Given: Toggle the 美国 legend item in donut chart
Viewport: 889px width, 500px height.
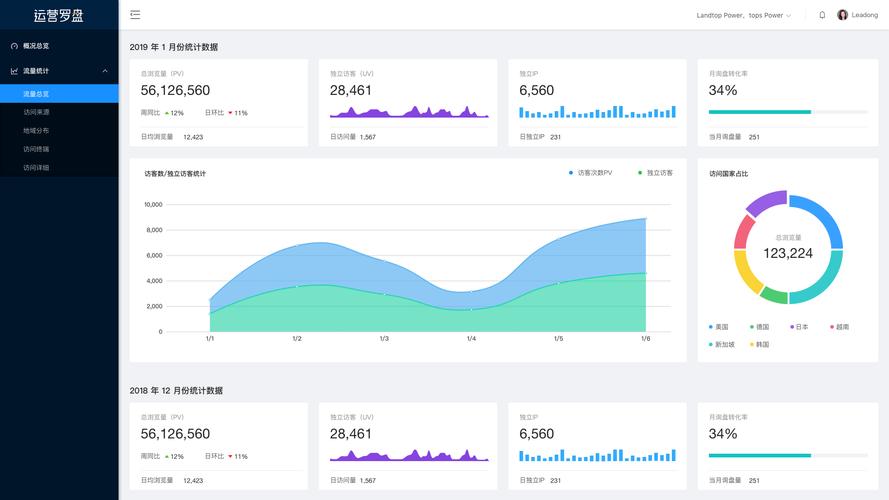Looking at the screenshot, I should coord(718,327).
